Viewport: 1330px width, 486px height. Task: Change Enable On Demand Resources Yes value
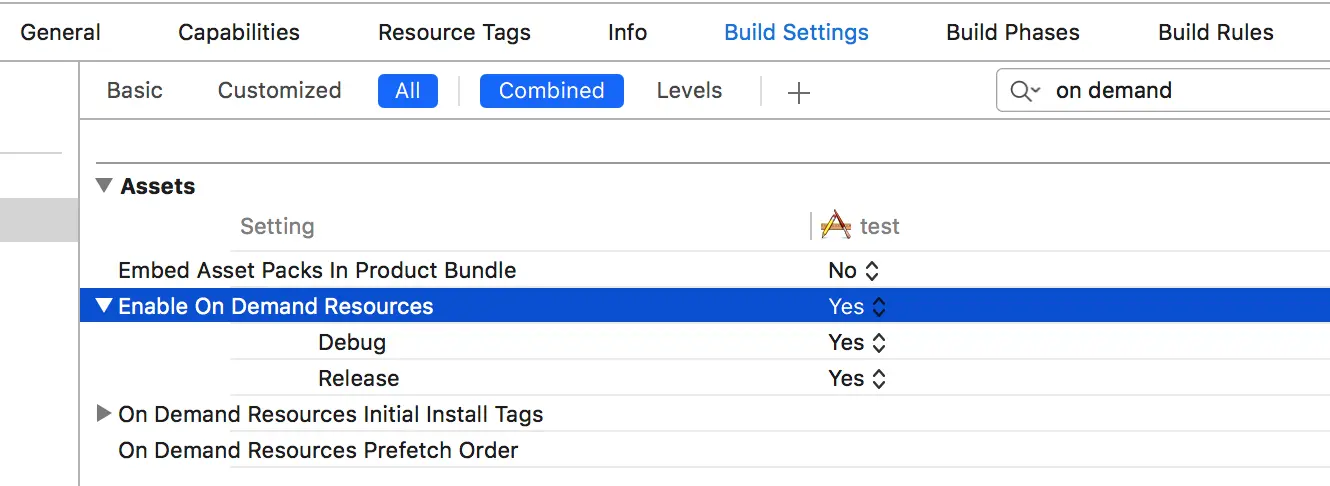point(857,306)
